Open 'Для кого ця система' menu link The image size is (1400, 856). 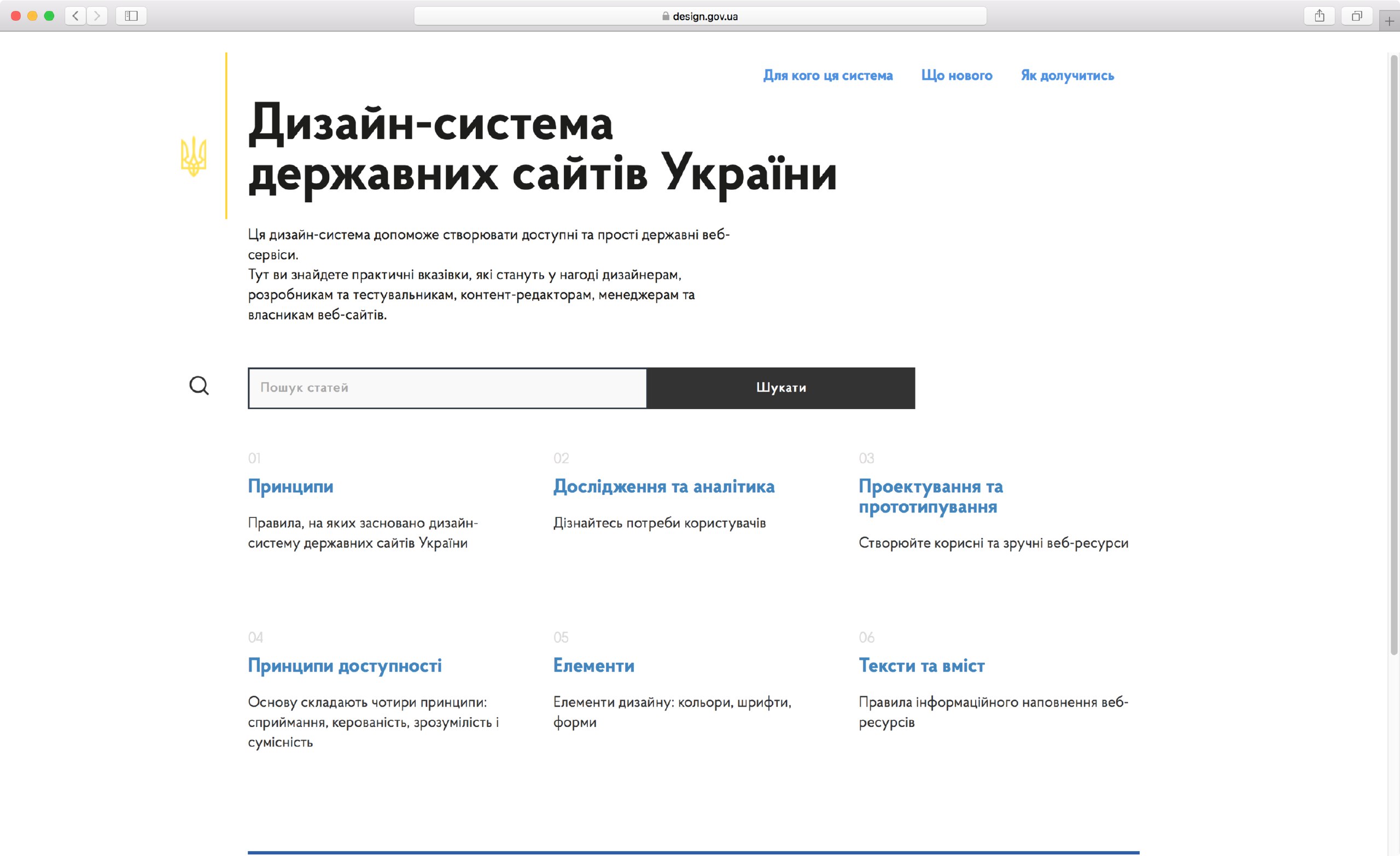828,75
